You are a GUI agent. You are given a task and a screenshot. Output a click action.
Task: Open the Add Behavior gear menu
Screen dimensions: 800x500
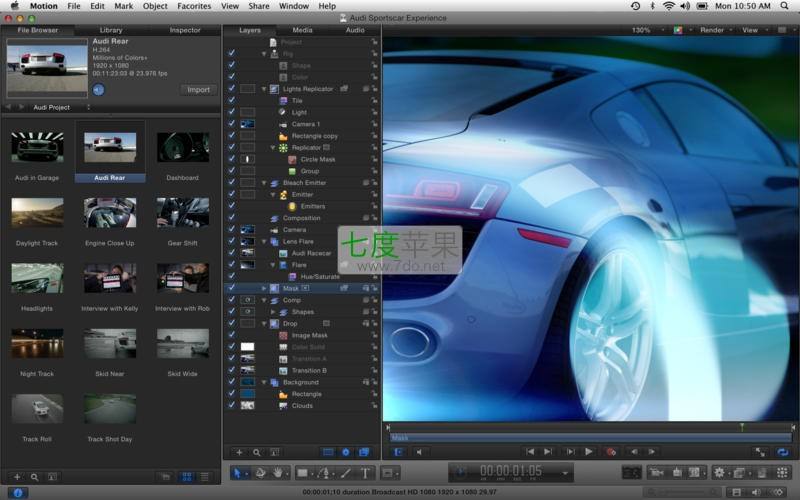tap(719, 473)
